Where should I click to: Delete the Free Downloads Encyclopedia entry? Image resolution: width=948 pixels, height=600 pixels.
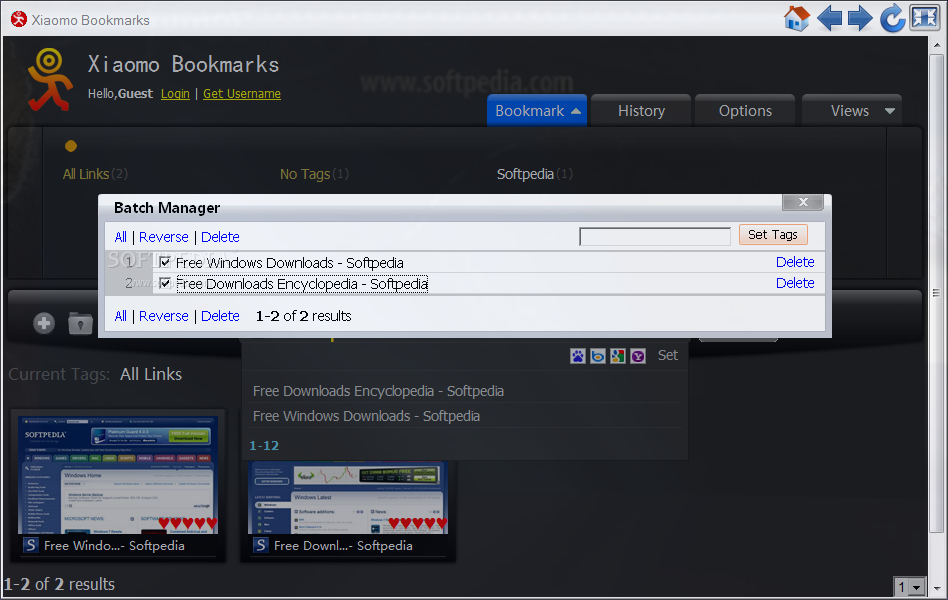795,283
